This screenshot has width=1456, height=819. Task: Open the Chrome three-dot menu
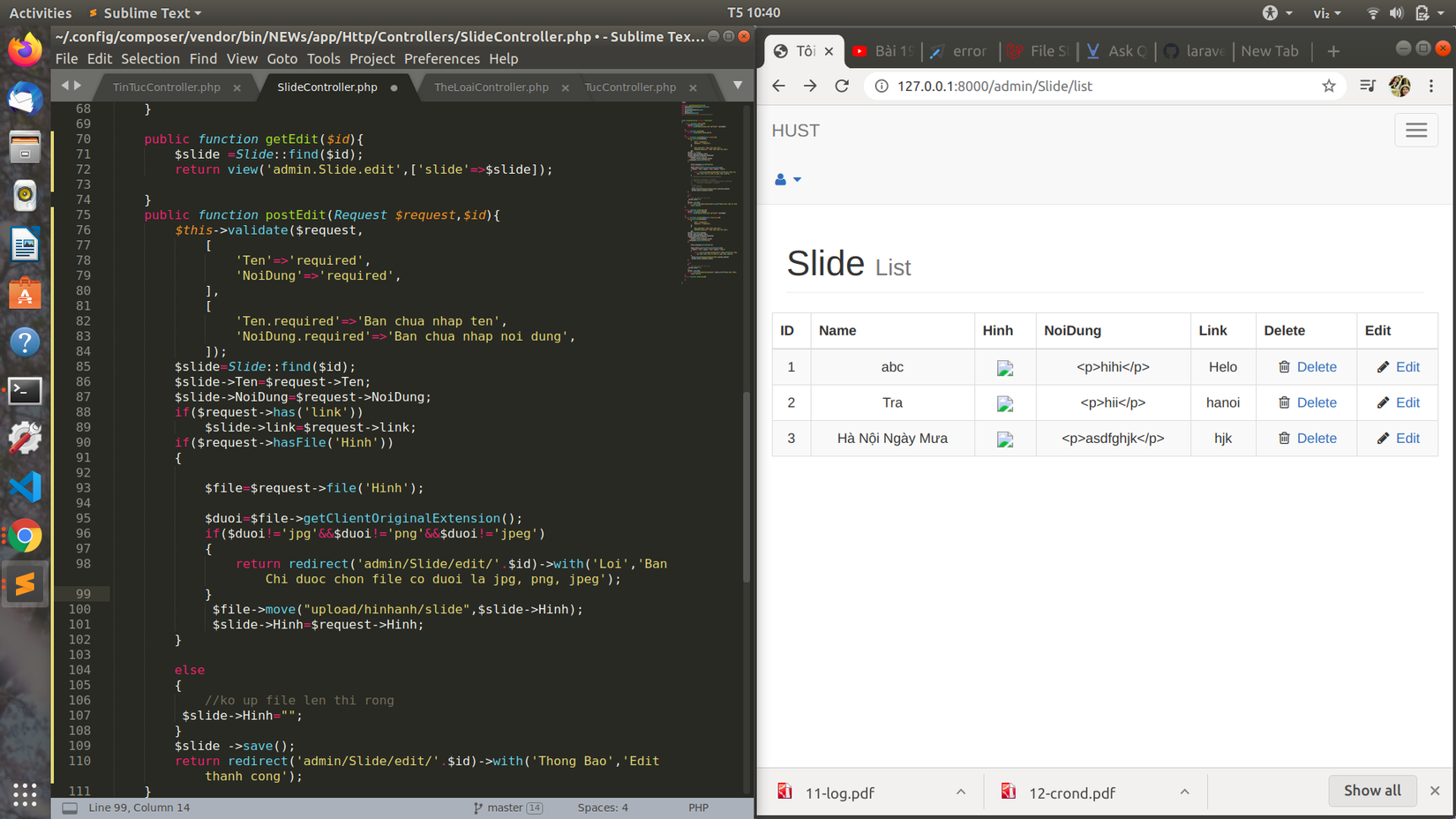[x=1431, y=86]
